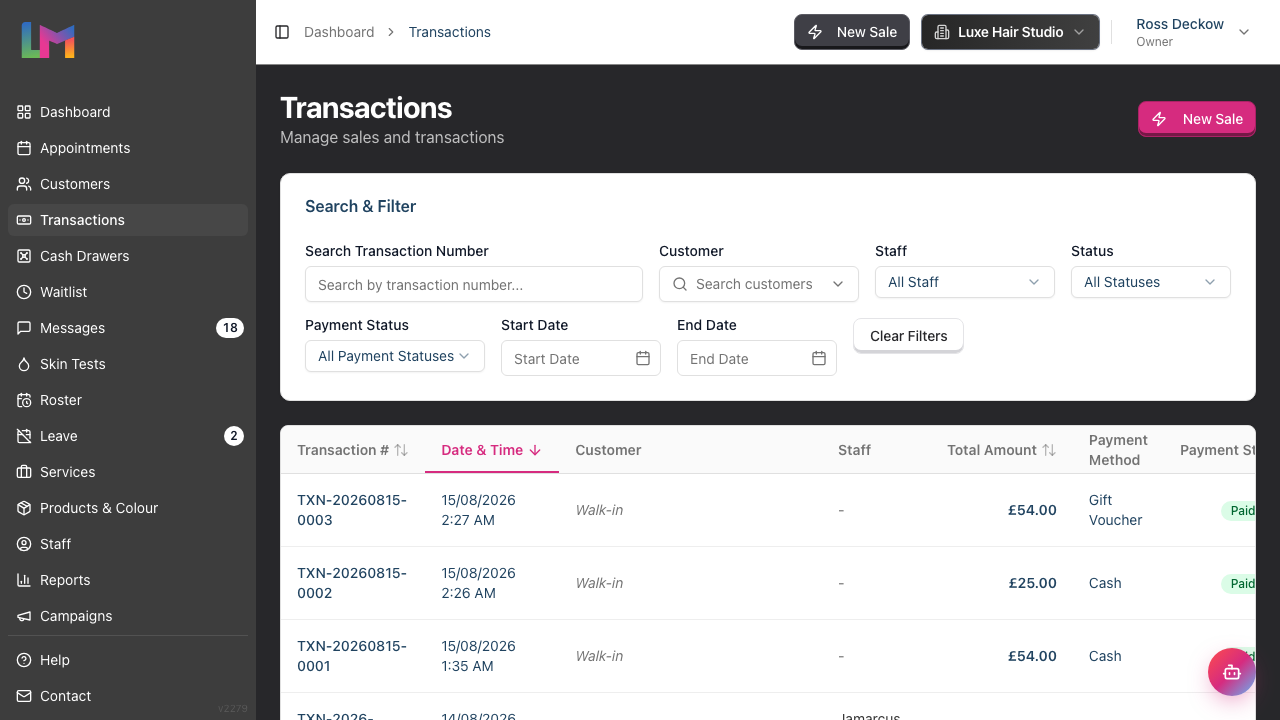Click the Start Date input field
1280x720 pixels.
point(581,358)
